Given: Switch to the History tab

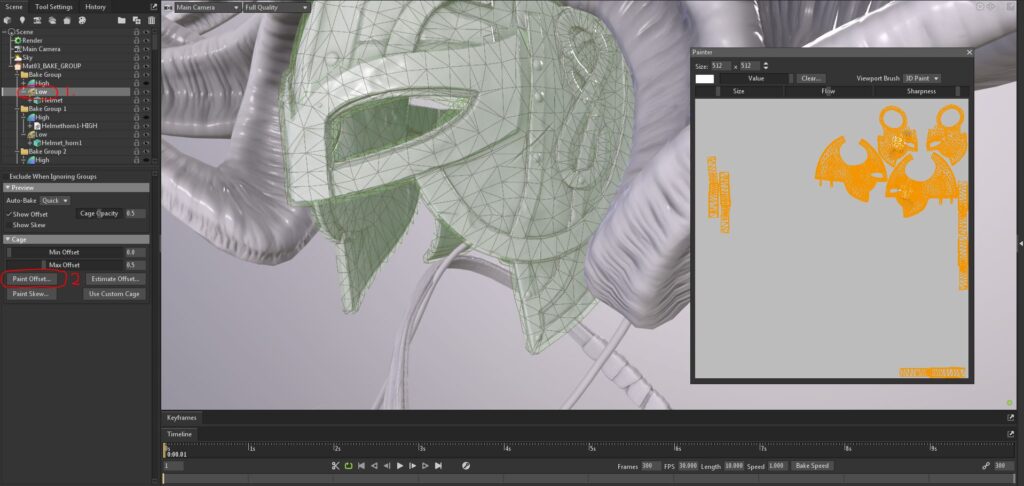Looking at the screenshot, I should tap(95, 6).
